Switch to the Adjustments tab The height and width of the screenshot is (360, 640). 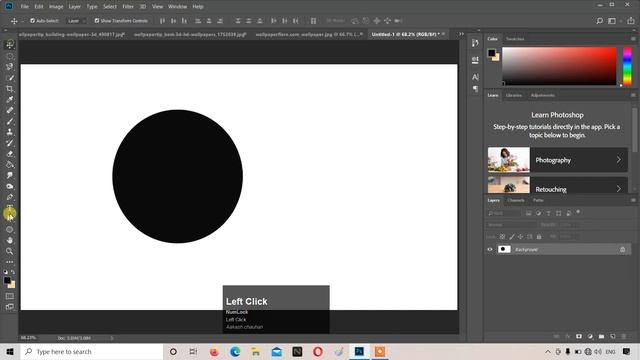tap(542, 96)
